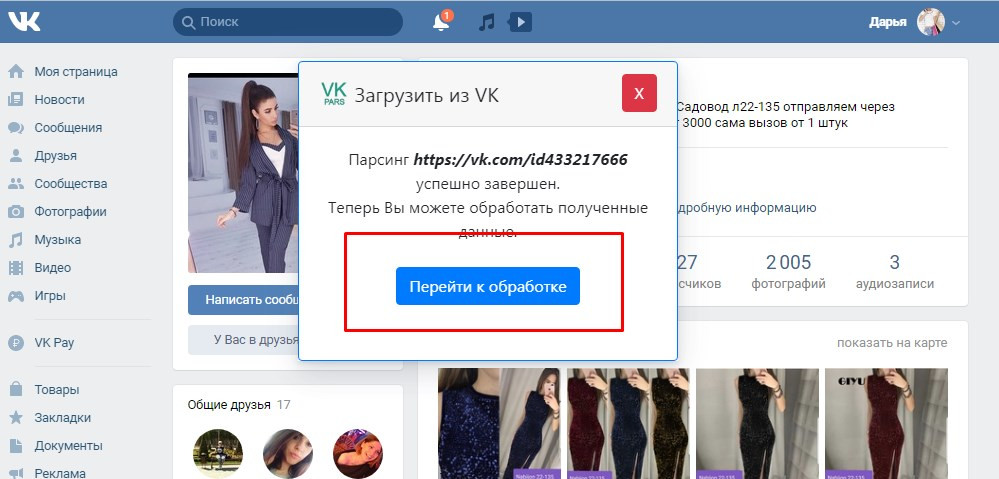The image size is (999, 479).
Task: Open the music note icon in header
Action: point(487,22)
